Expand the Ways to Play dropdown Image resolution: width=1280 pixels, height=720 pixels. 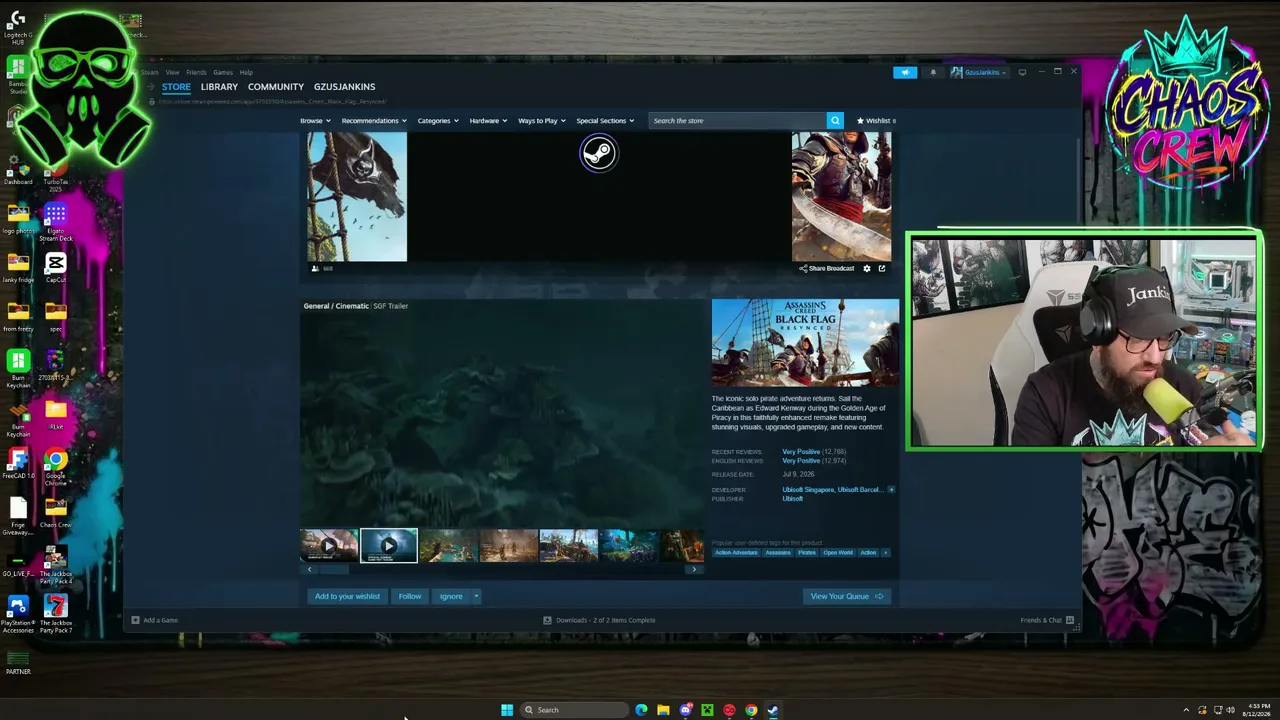[x=542, y=121]
